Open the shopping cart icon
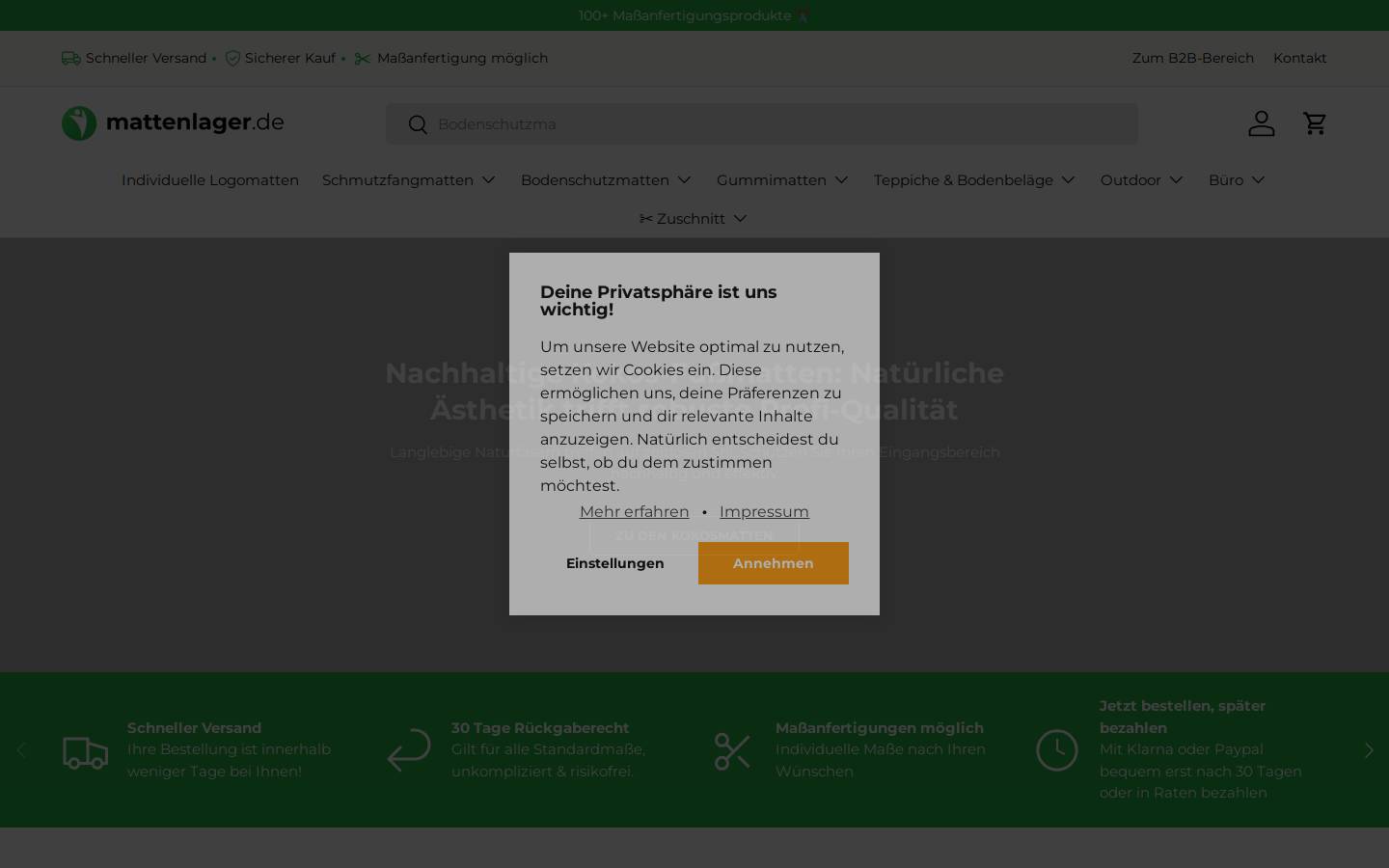 pos(1315,123)
